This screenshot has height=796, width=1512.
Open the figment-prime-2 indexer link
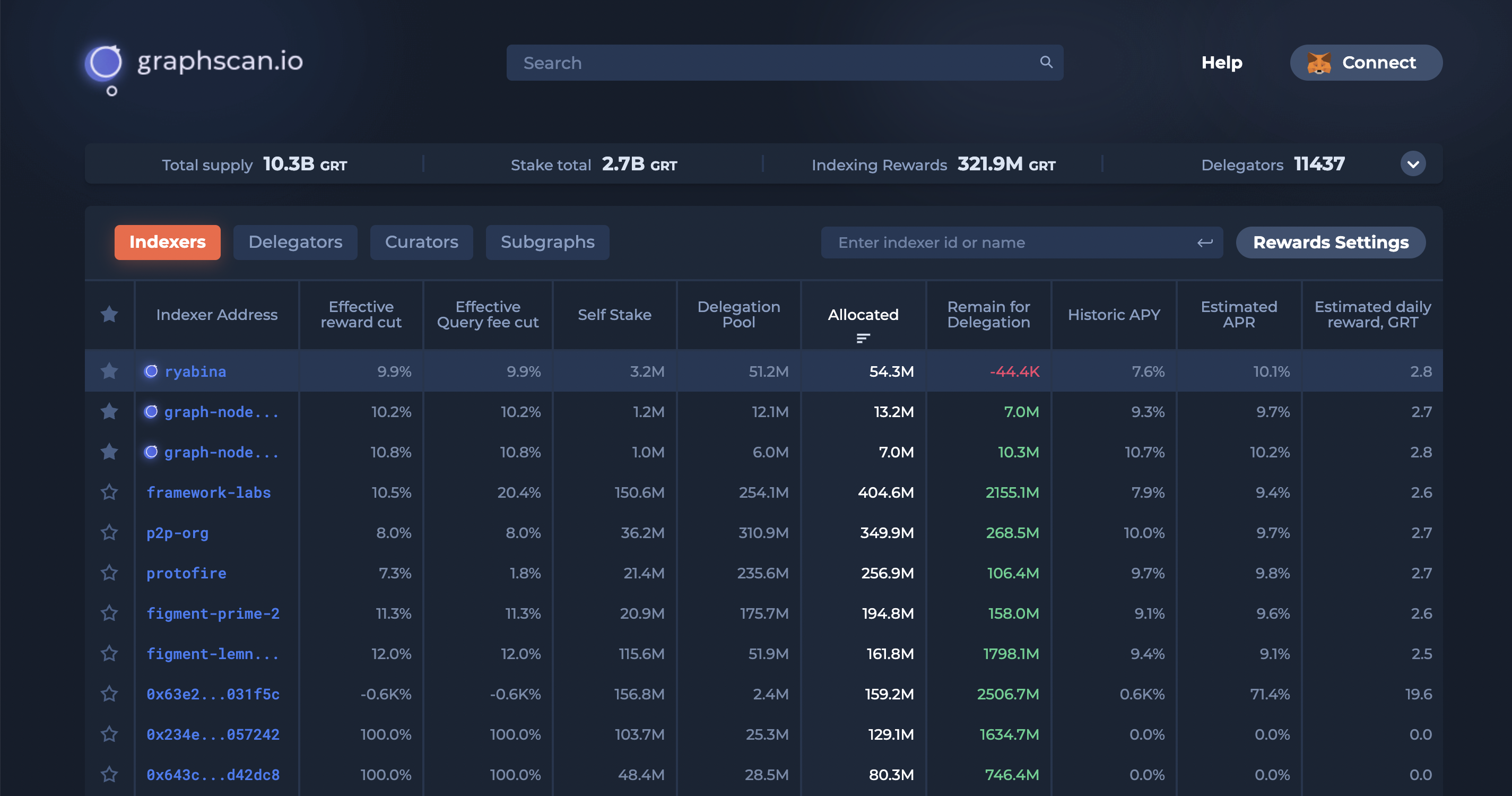point(213,613)
